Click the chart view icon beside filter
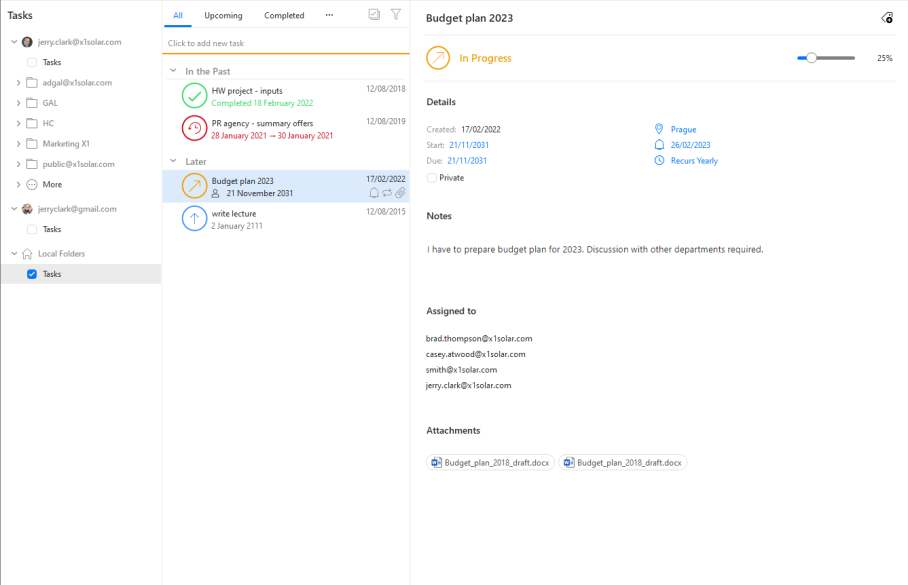Screen dimensions: 908x585 374,15
